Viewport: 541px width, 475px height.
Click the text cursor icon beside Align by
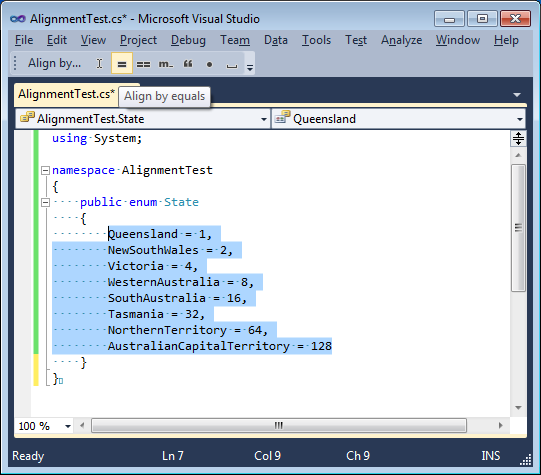pyautogui.click(x=99, y=63)
